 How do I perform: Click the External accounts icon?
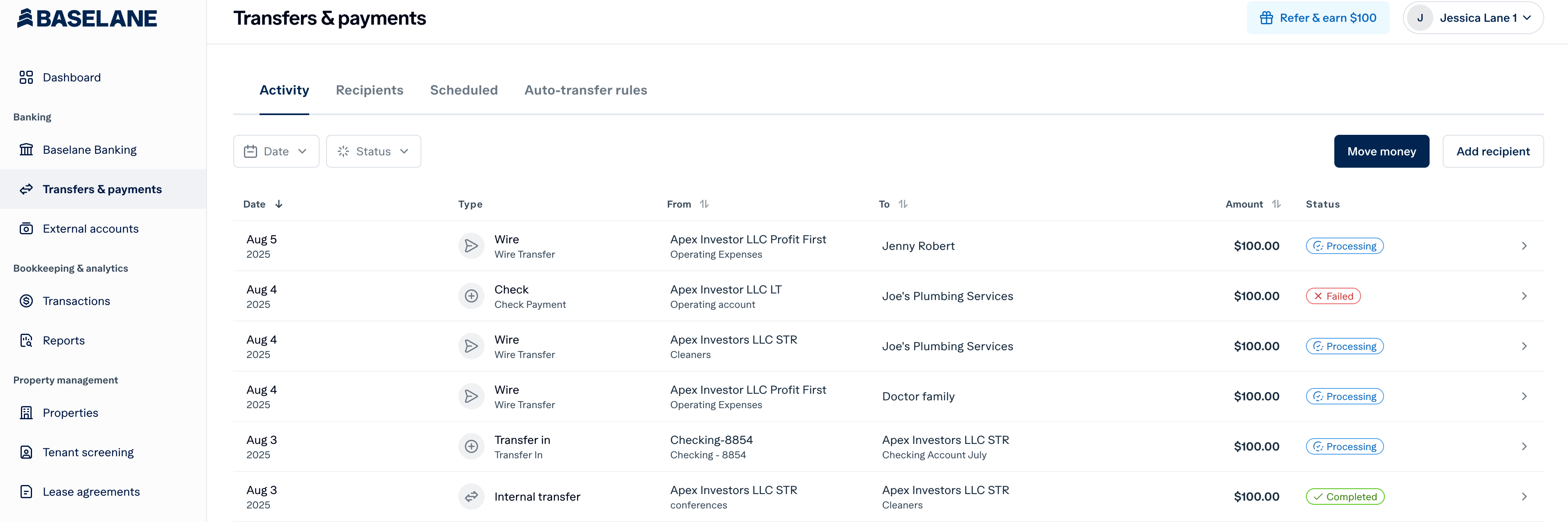pos(26,229)
